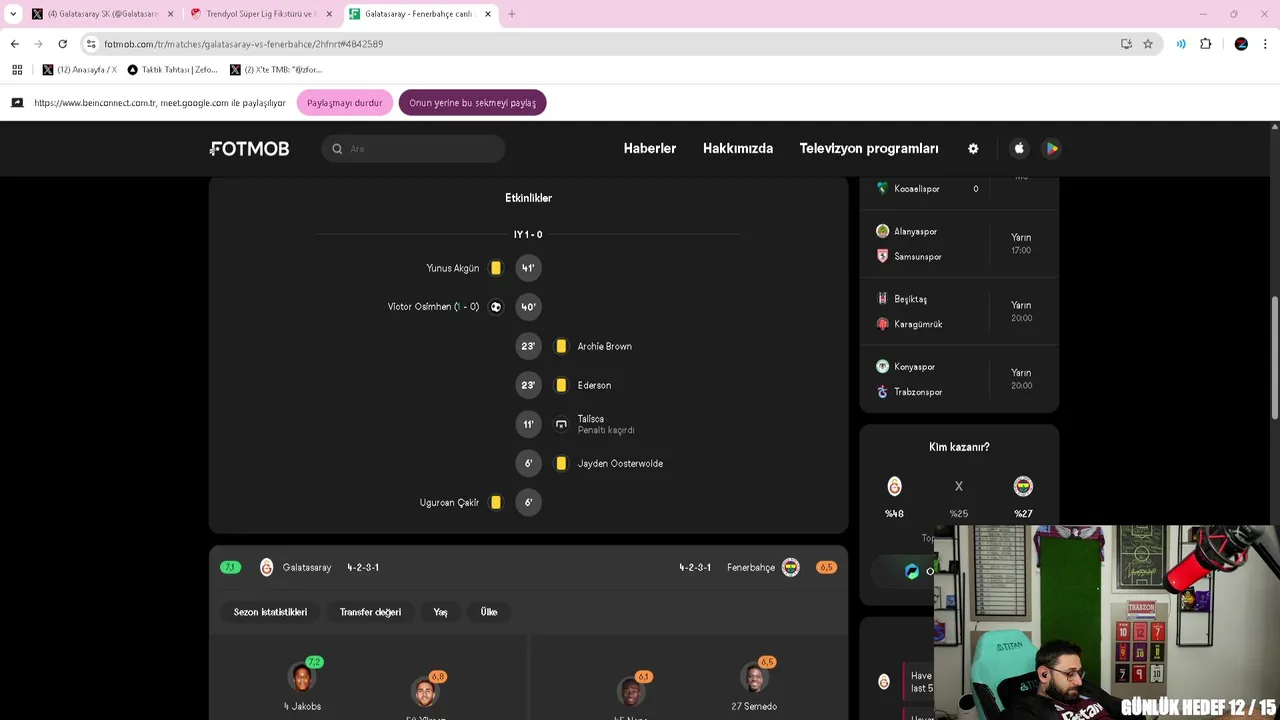This screenshot has height=720, width=1280.
Task: Open Alanyaspor vs Samsunspor match
Action: 959,244
